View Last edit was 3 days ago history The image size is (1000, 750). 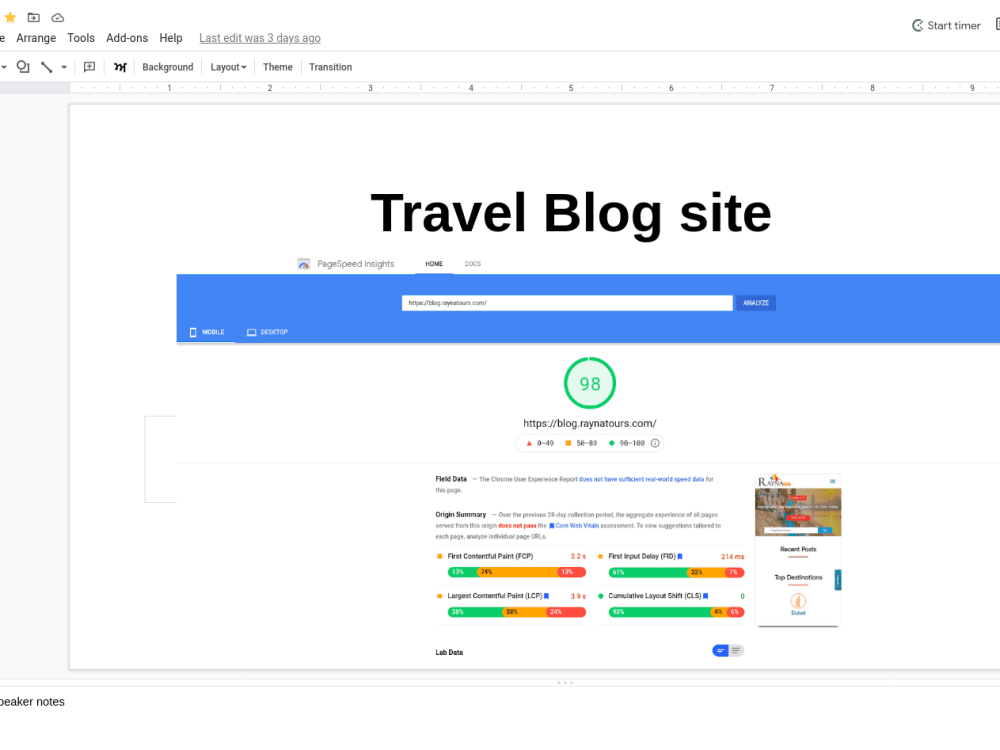pos(260,38)
